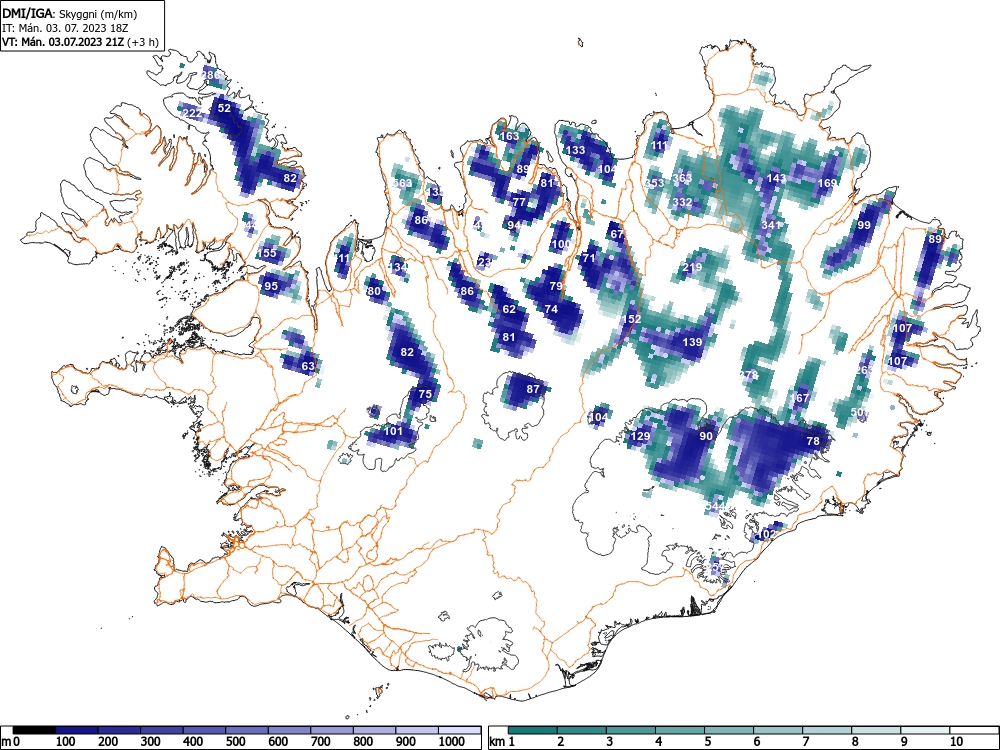Screen dimensions: 1000x750
Task: Click visibility value '87' on the glacier
Action: coord(533,389)
